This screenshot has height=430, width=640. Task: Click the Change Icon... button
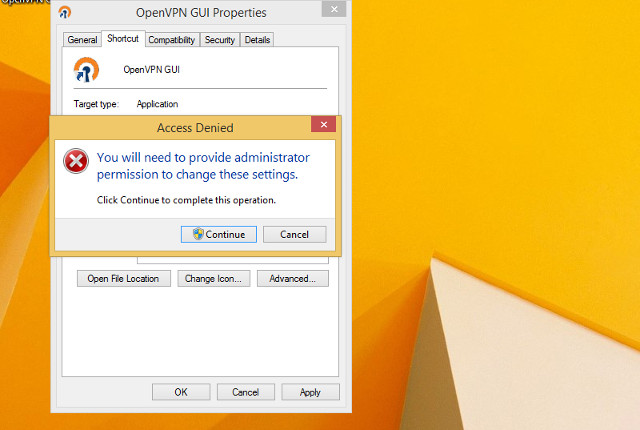click(x=213, y=279)
